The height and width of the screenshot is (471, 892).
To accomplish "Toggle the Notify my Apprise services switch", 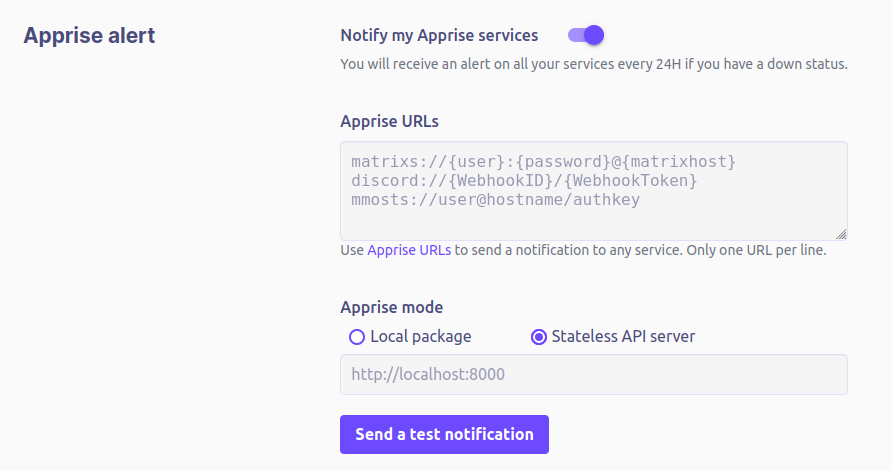I will pyautogui.click(x=585, y=35).
